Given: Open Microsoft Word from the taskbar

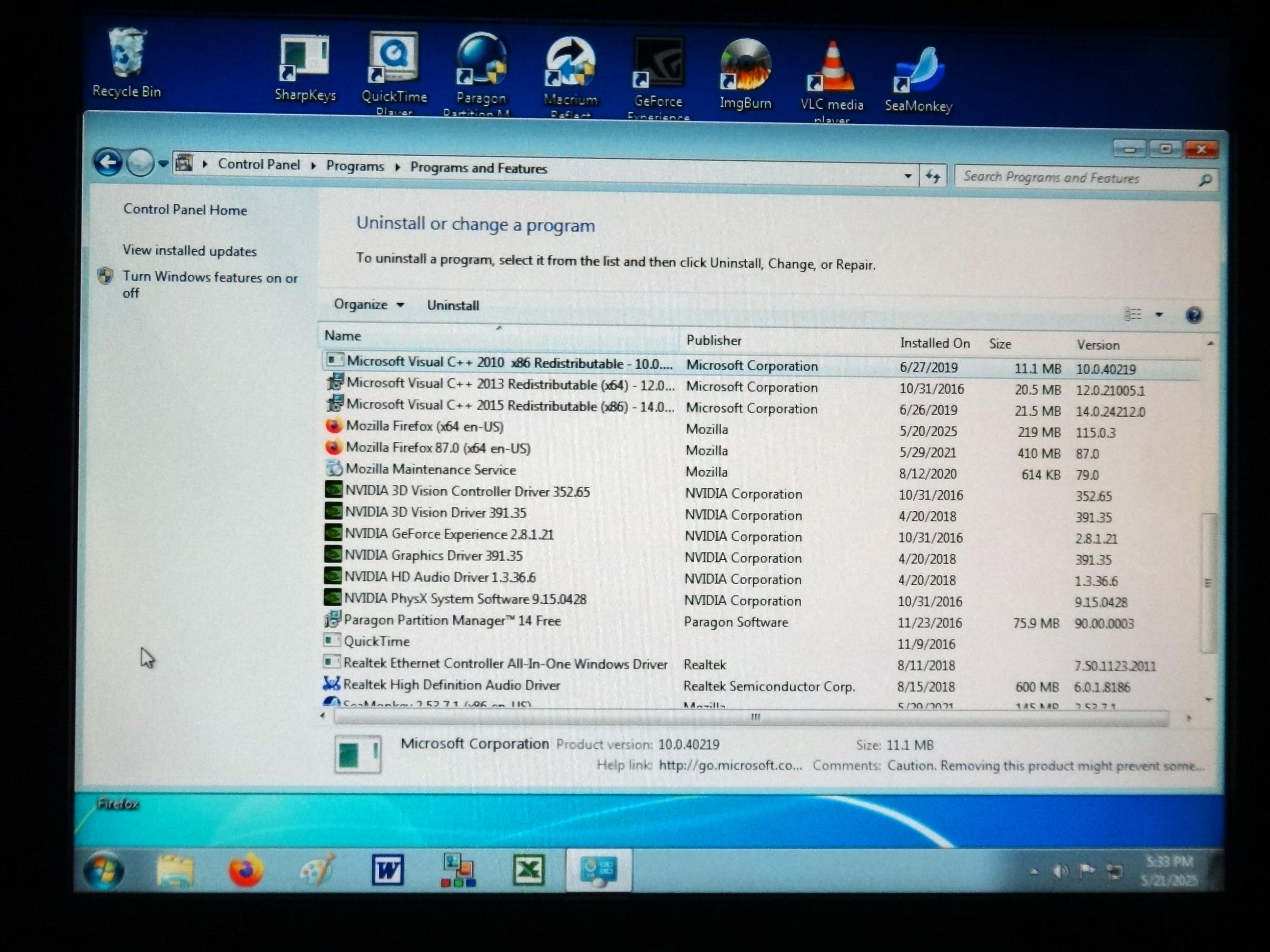Looking at the screenshot, I should 388,870.
